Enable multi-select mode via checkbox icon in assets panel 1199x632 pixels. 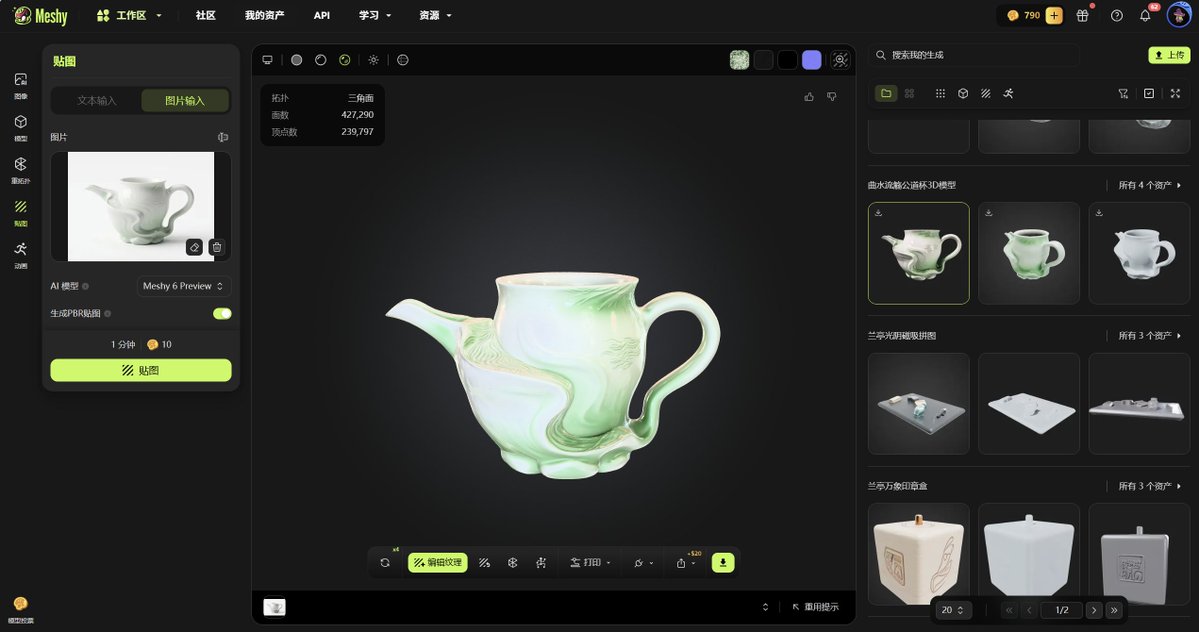tap(1149, 93)
